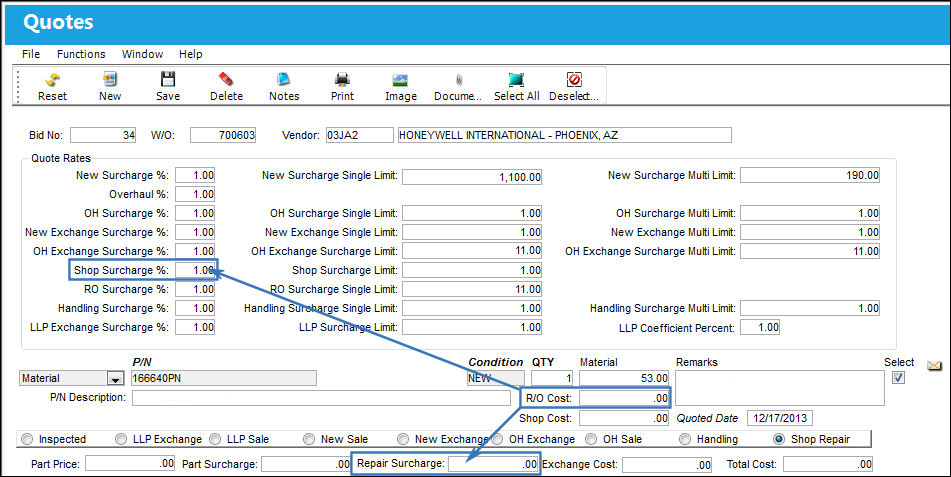
Task: Toggle the Select checkbox
Action: [898, 377]
